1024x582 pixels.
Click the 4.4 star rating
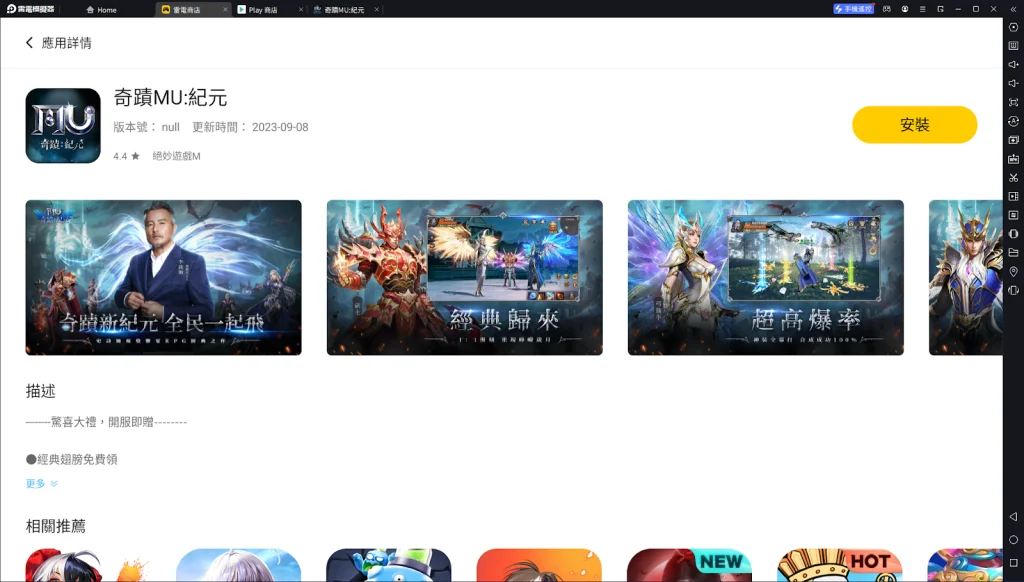126,156
